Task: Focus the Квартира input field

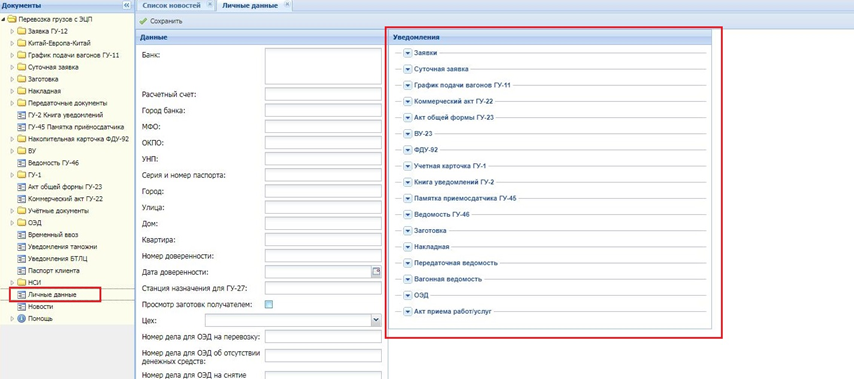Action: (x=324, y=240)
